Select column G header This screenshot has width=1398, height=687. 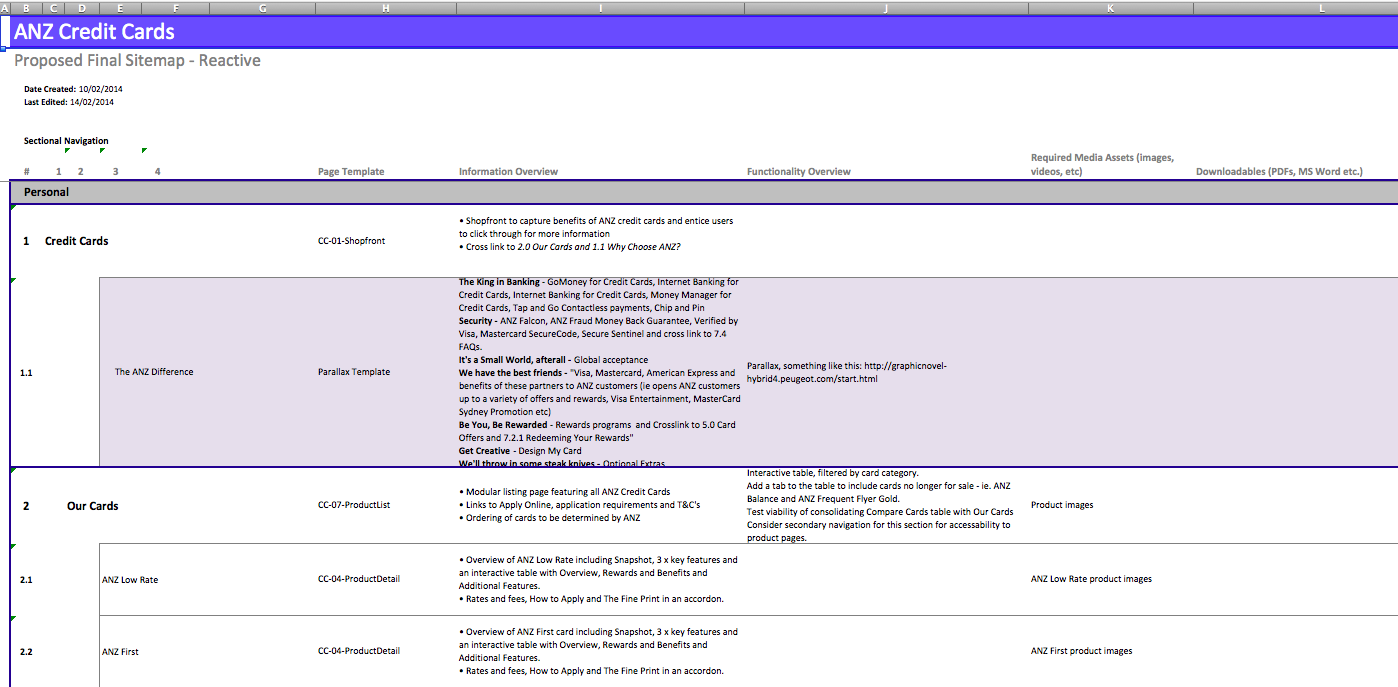pos(263,8)
